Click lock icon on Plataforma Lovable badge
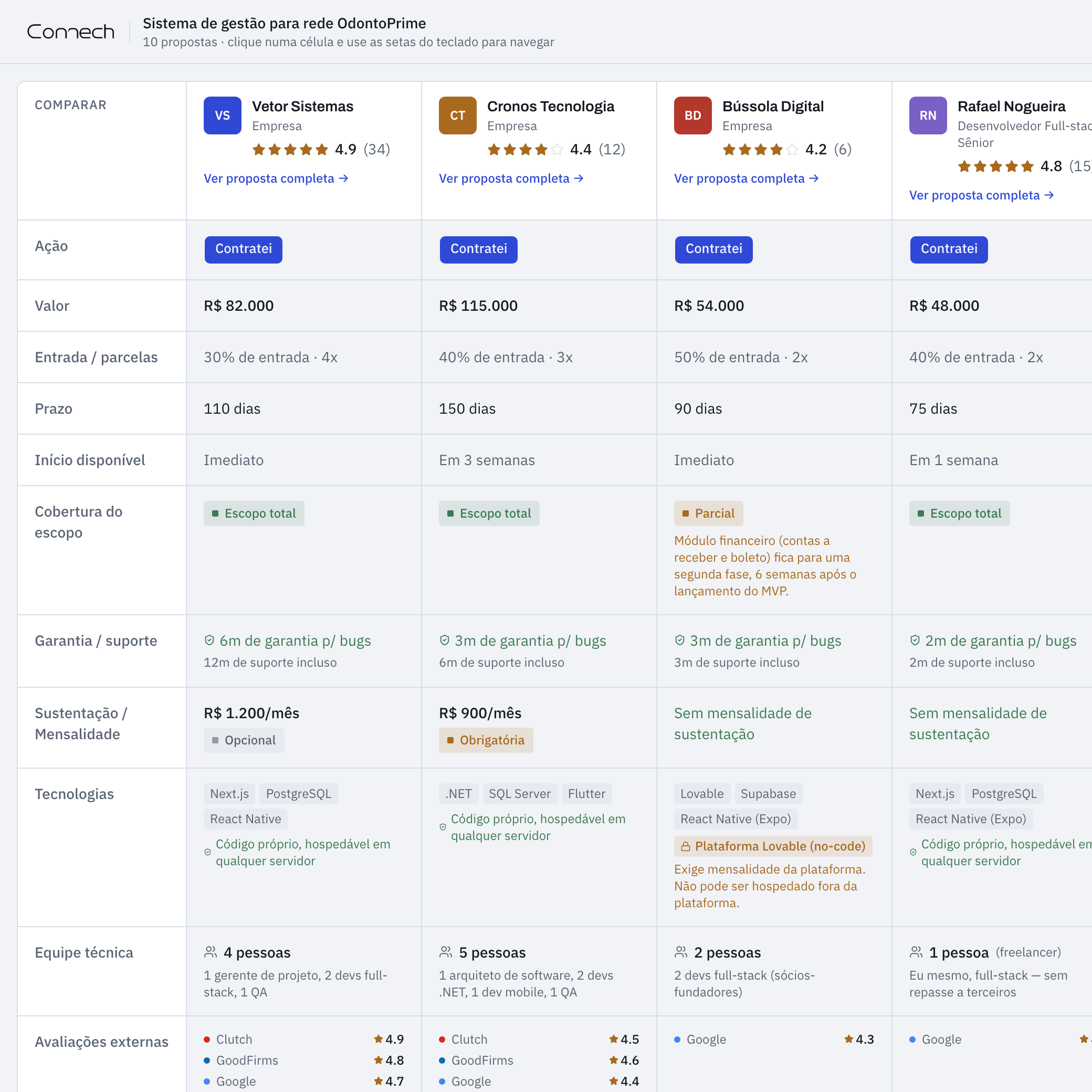 click(x=685, y=846)
